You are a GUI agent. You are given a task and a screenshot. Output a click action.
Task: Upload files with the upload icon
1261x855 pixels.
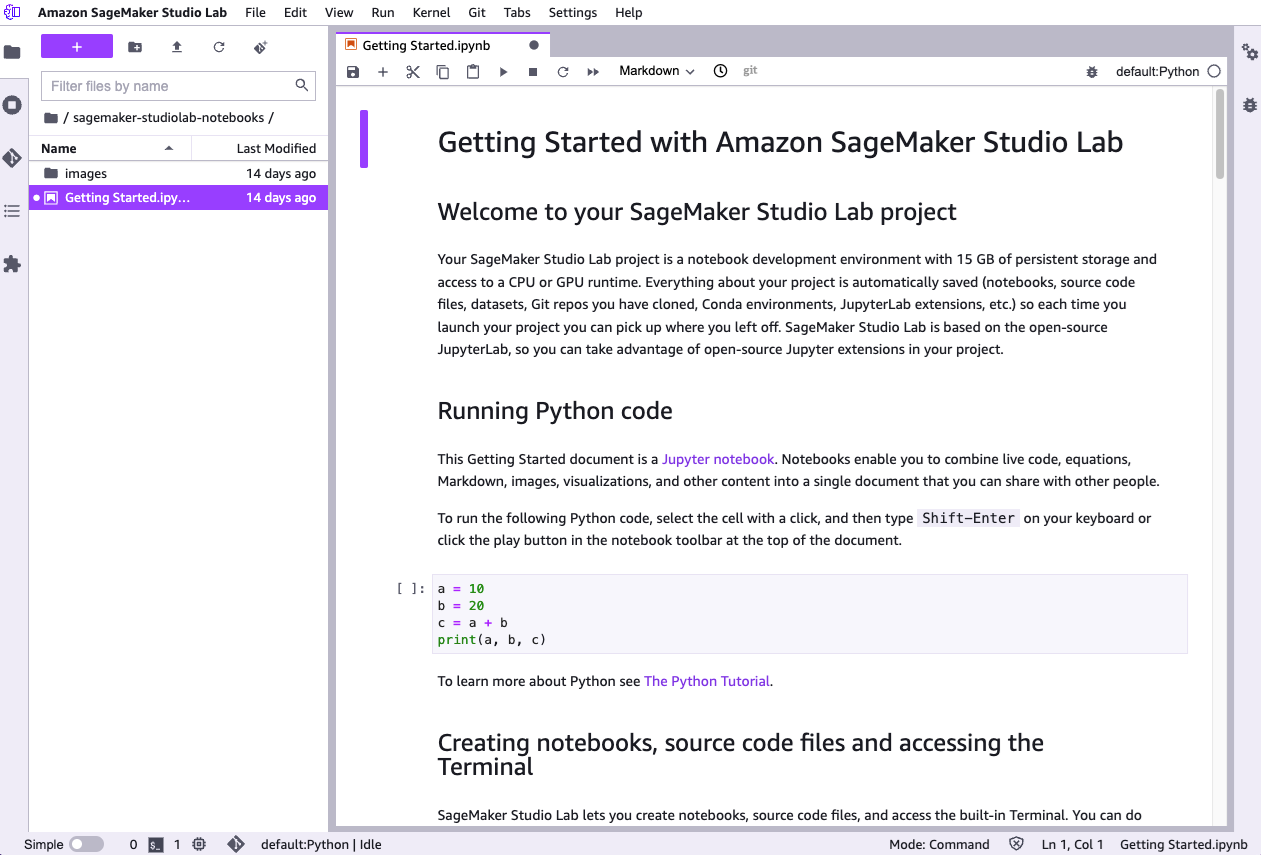pyautogui.click(x=177, y=47)
